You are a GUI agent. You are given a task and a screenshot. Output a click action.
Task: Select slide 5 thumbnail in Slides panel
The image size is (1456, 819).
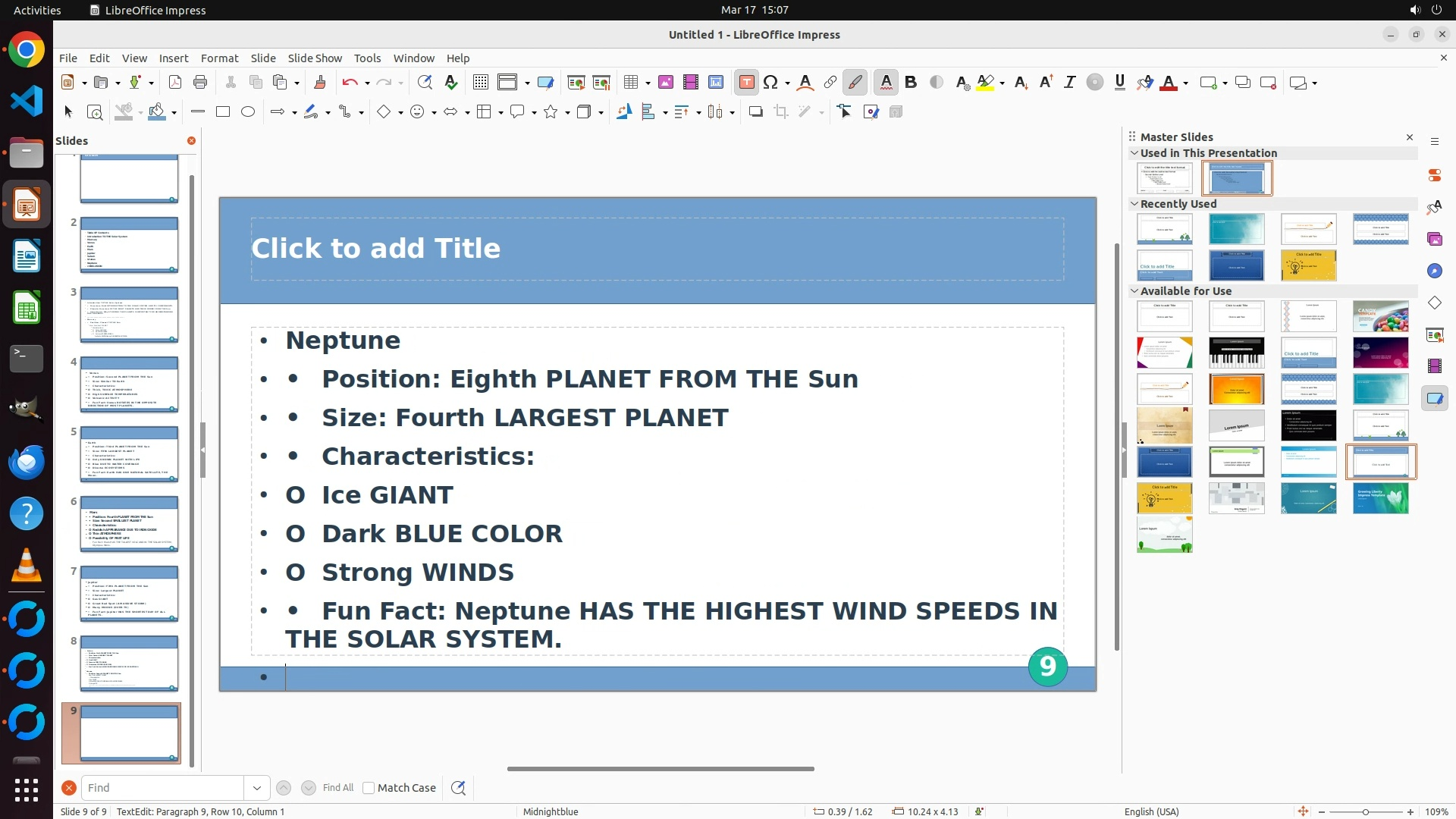point(129,453)
